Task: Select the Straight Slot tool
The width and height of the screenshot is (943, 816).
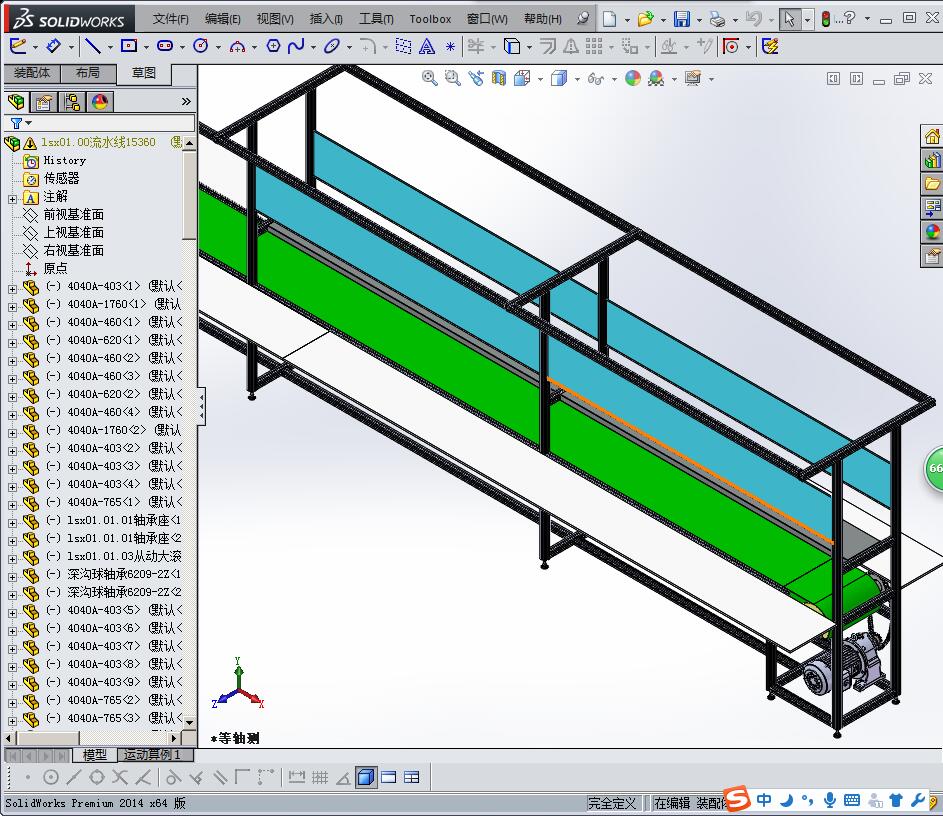Action: 165,46
